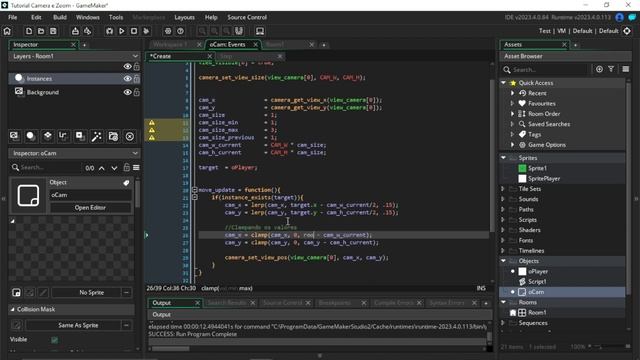Add a new asset with the plus icon
Viewport: 640px width, 360px height.
click(599, 69)
